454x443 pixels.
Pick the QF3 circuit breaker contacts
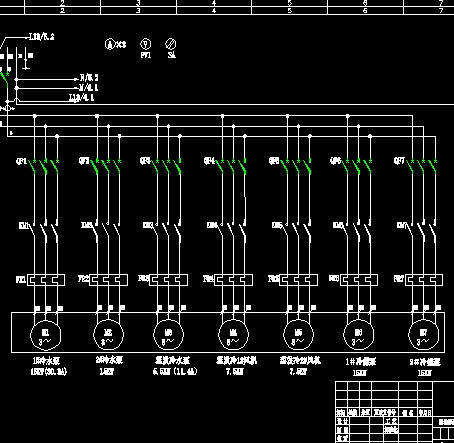tap(167, 166)
